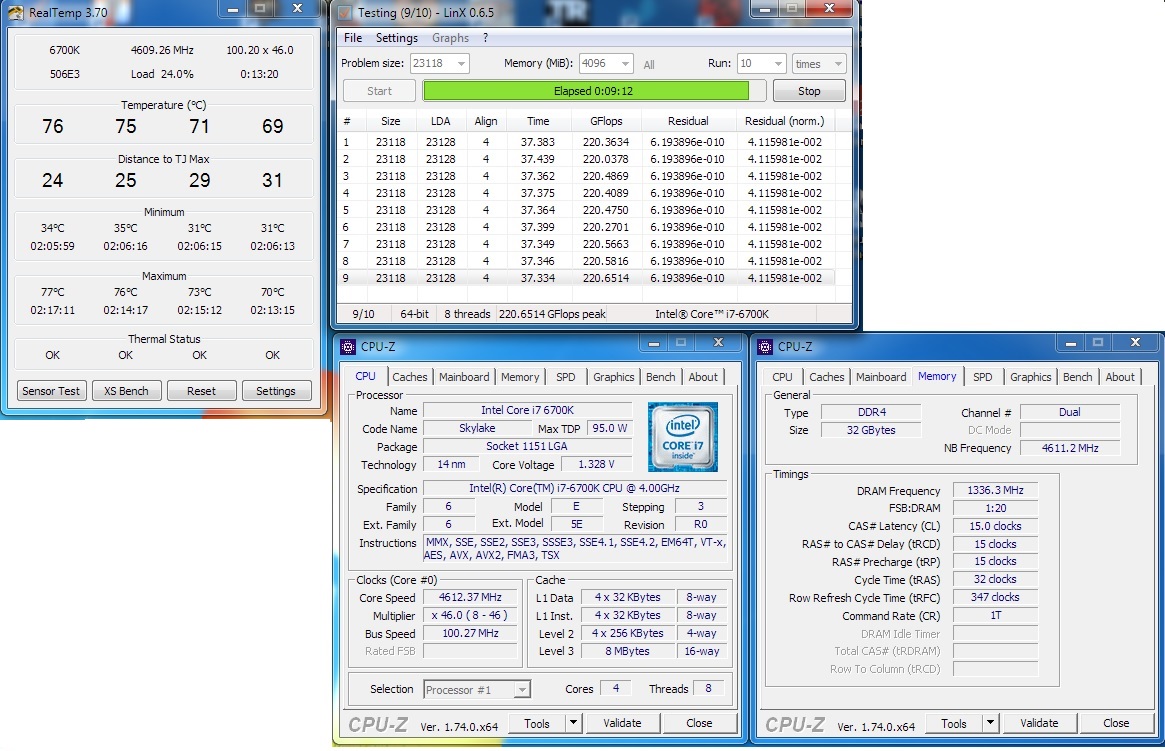Switch to CPU tab in right CPU-Z
This screenshot has height=751, width=1165.
coord(782,377)
